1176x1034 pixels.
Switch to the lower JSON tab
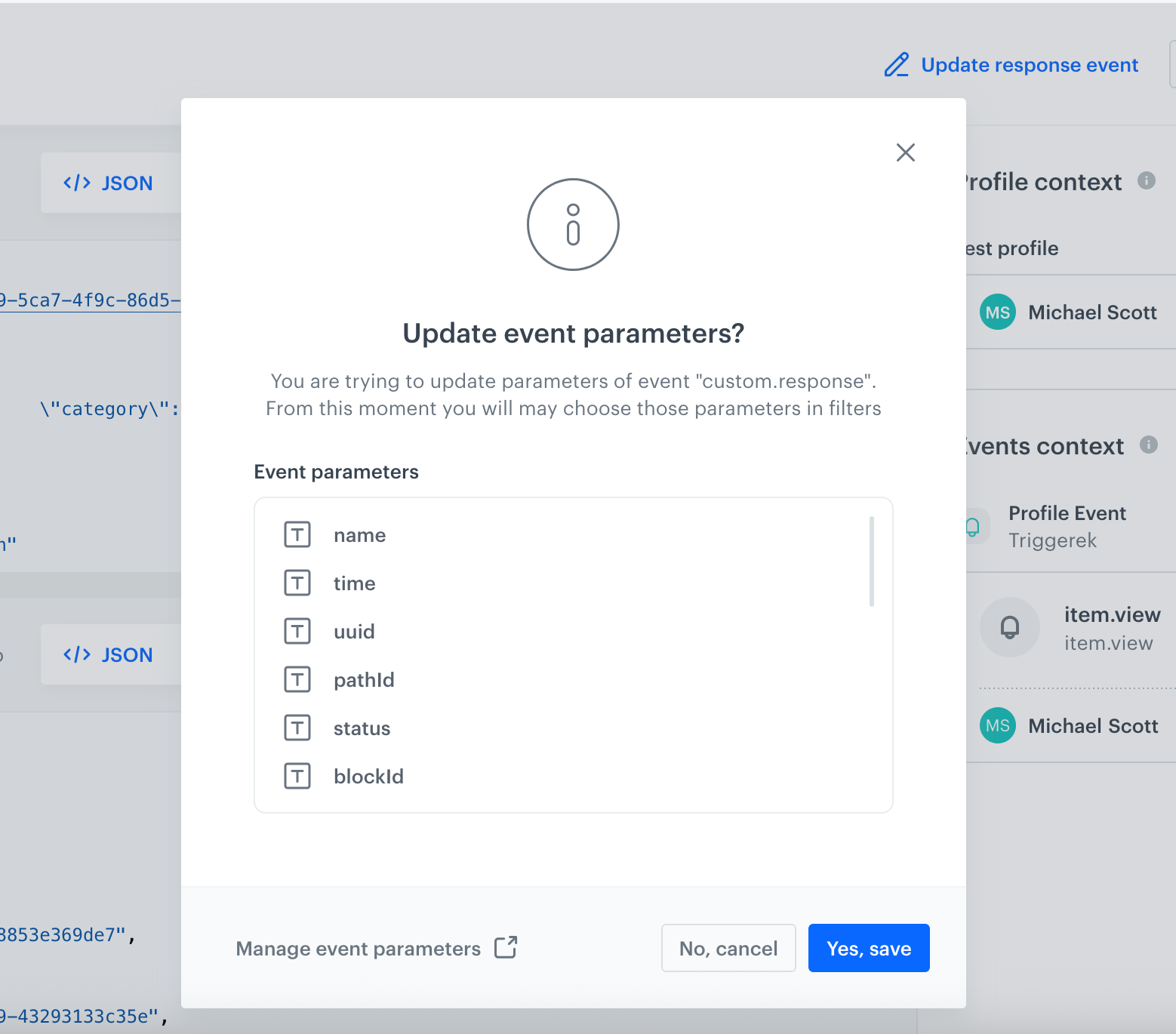(x=109, y=655)
